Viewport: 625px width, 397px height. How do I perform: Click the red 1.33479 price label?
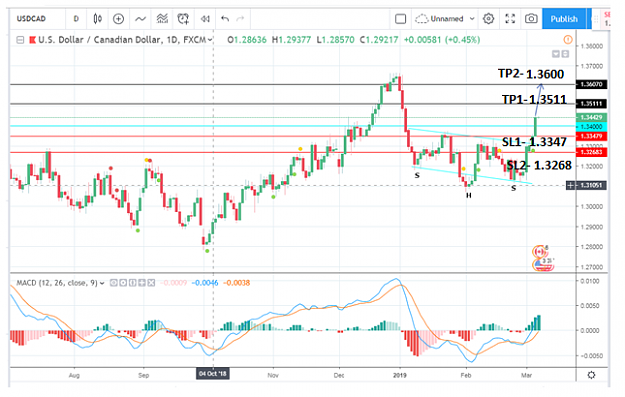coord(592,136)
